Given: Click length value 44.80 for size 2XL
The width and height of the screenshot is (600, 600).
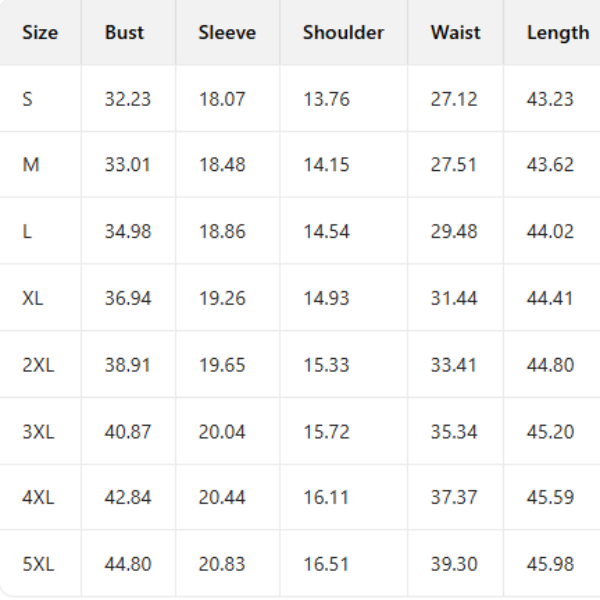Looking at the screenshot, I should tap(550, 365).
